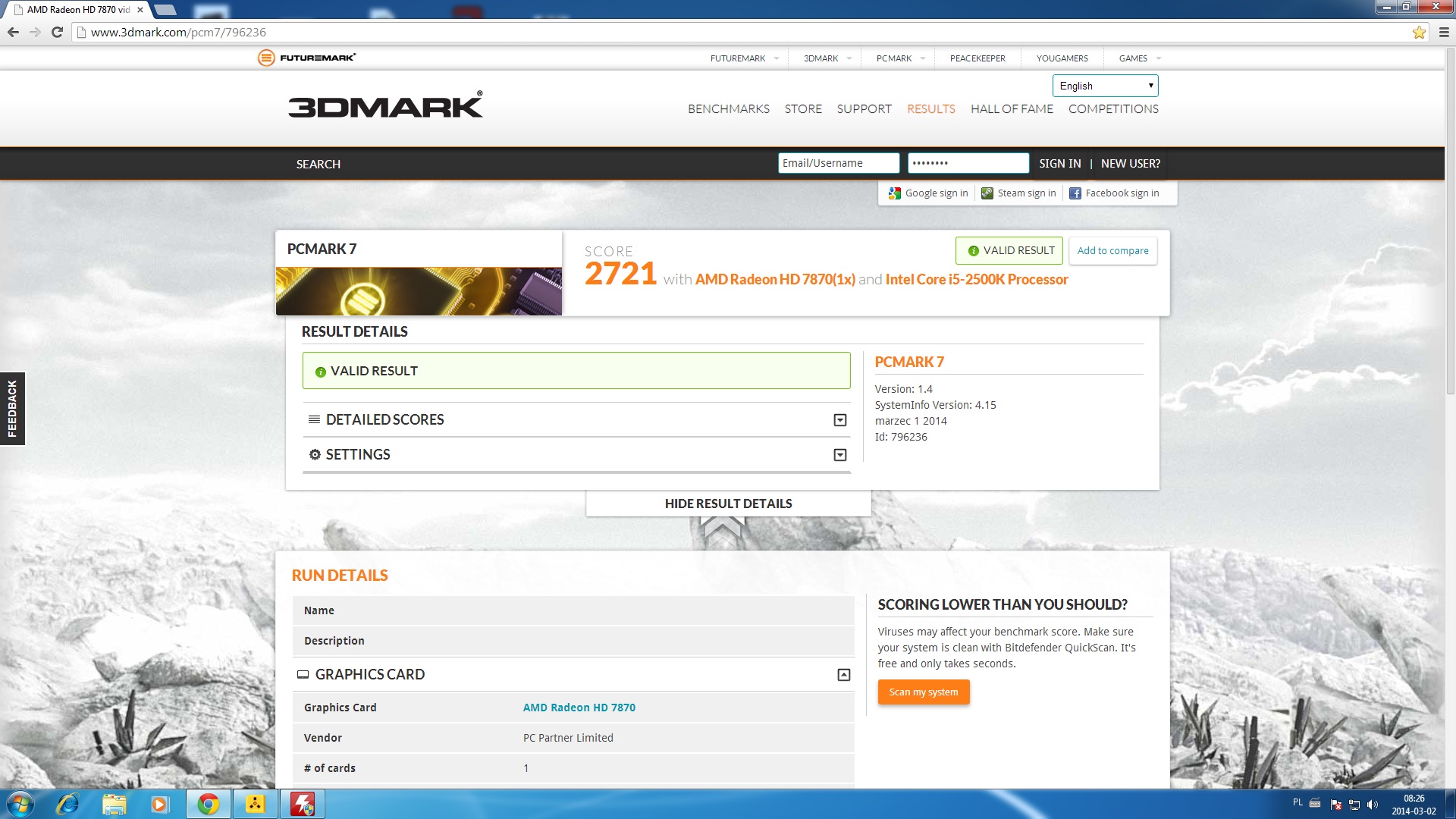The height and width of the screenshot is (819, 1456).
Task: Open the Hall of Fame menu
Action: coord(1012,108)
